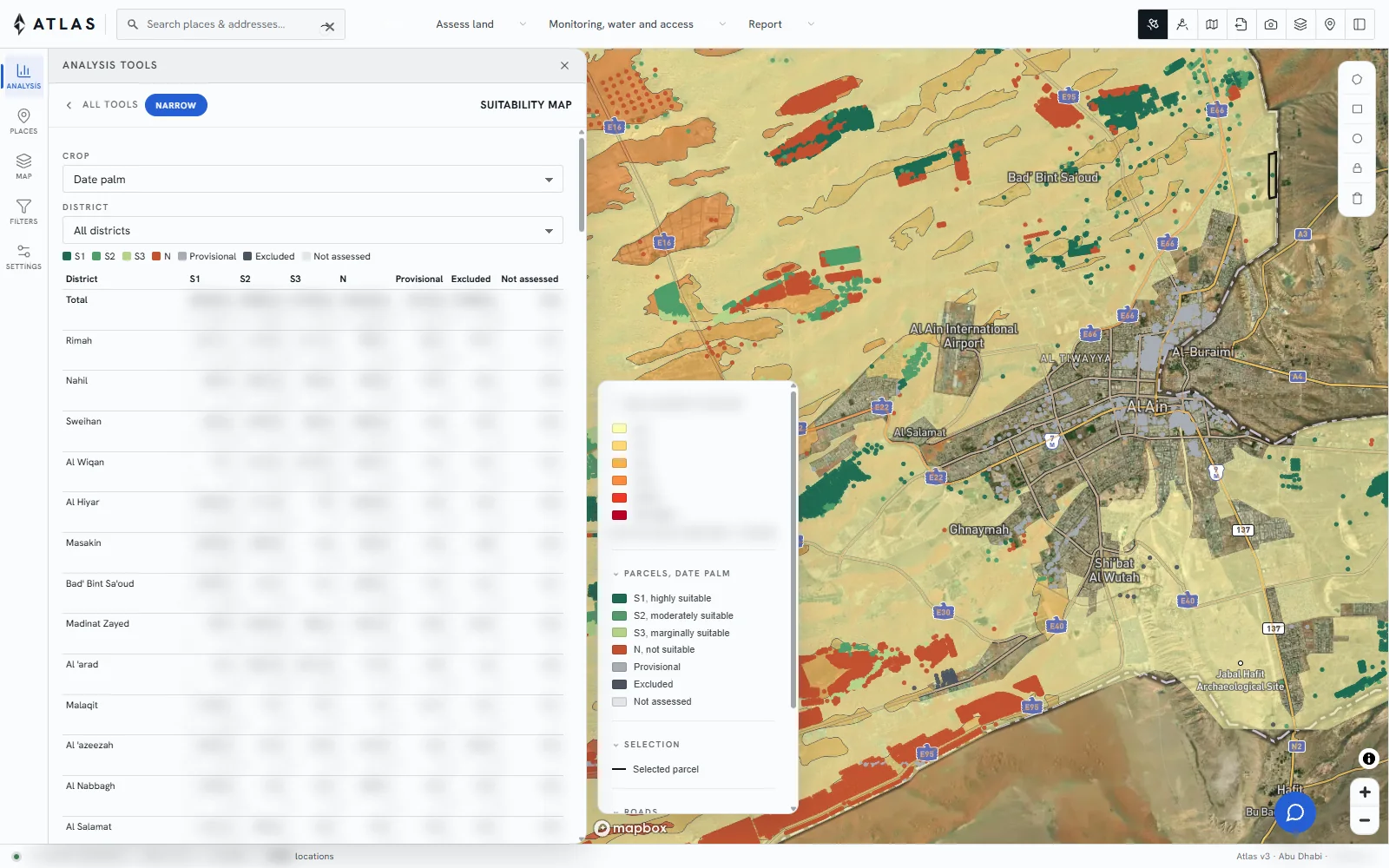Click the N, not suitable legend swatch
The width and height of the screenshot is (1389, 868).
[620, 649]
